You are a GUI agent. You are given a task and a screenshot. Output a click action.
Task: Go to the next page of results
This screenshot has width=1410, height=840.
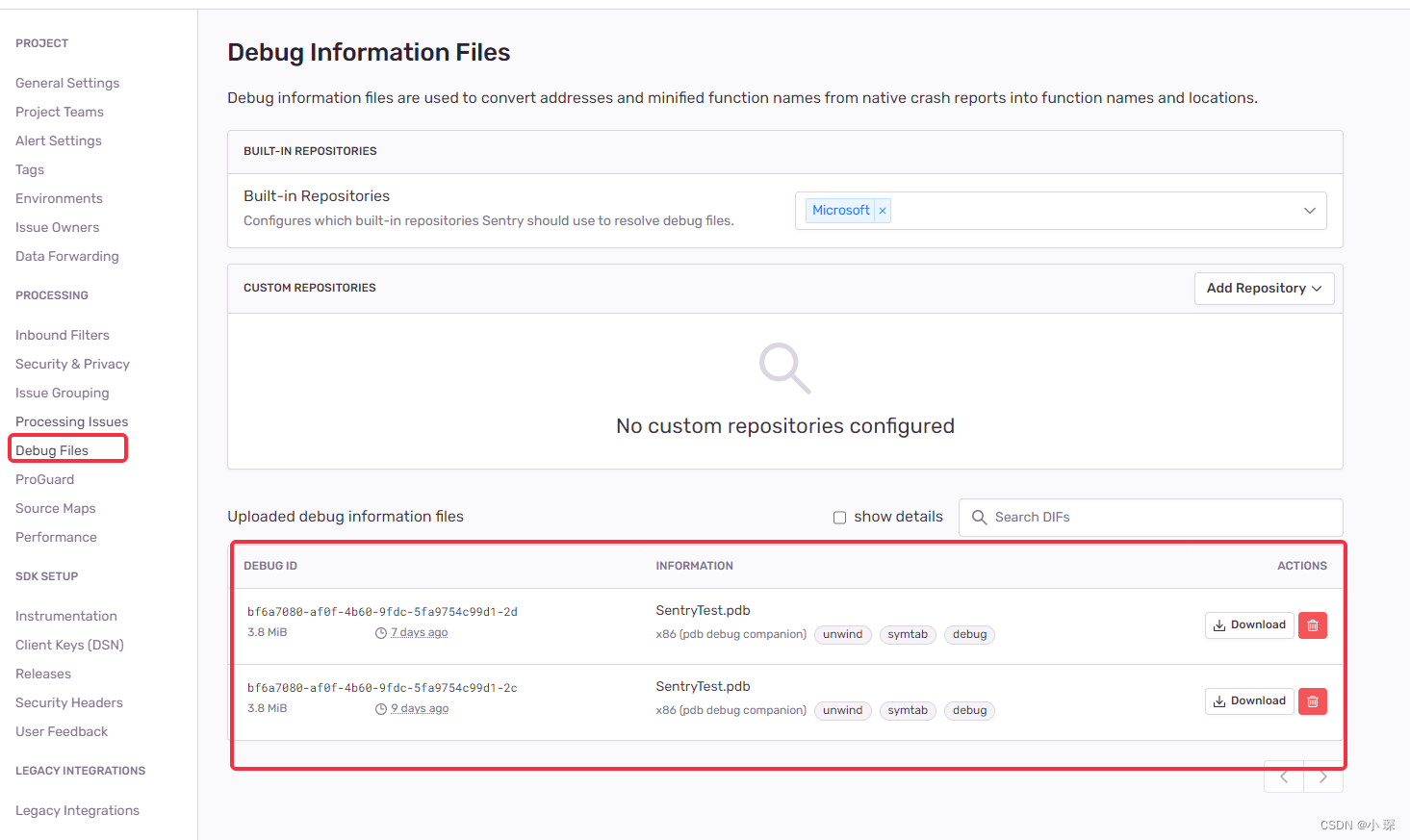[1323, 776]
